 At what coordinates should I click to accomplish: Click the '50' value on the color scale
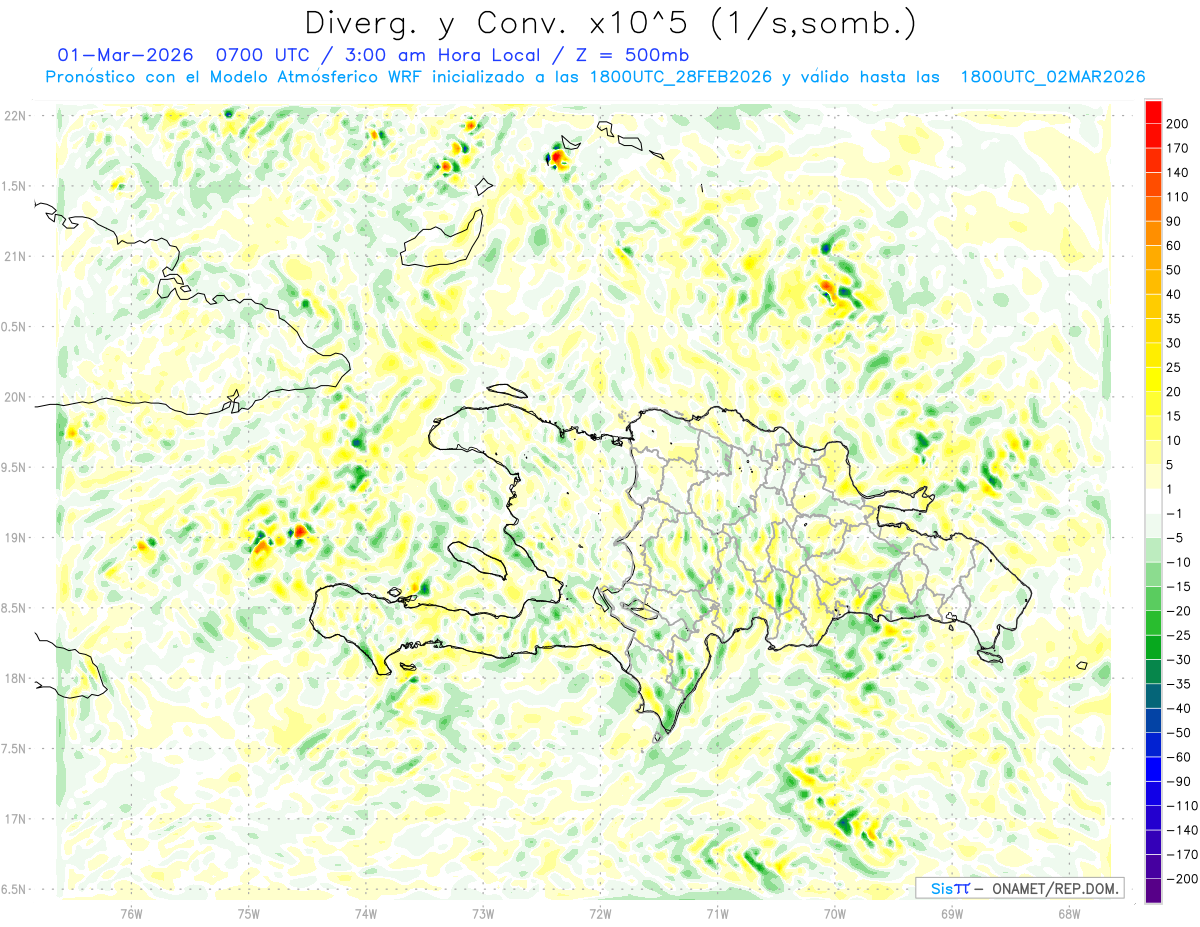coord(1174,270)
